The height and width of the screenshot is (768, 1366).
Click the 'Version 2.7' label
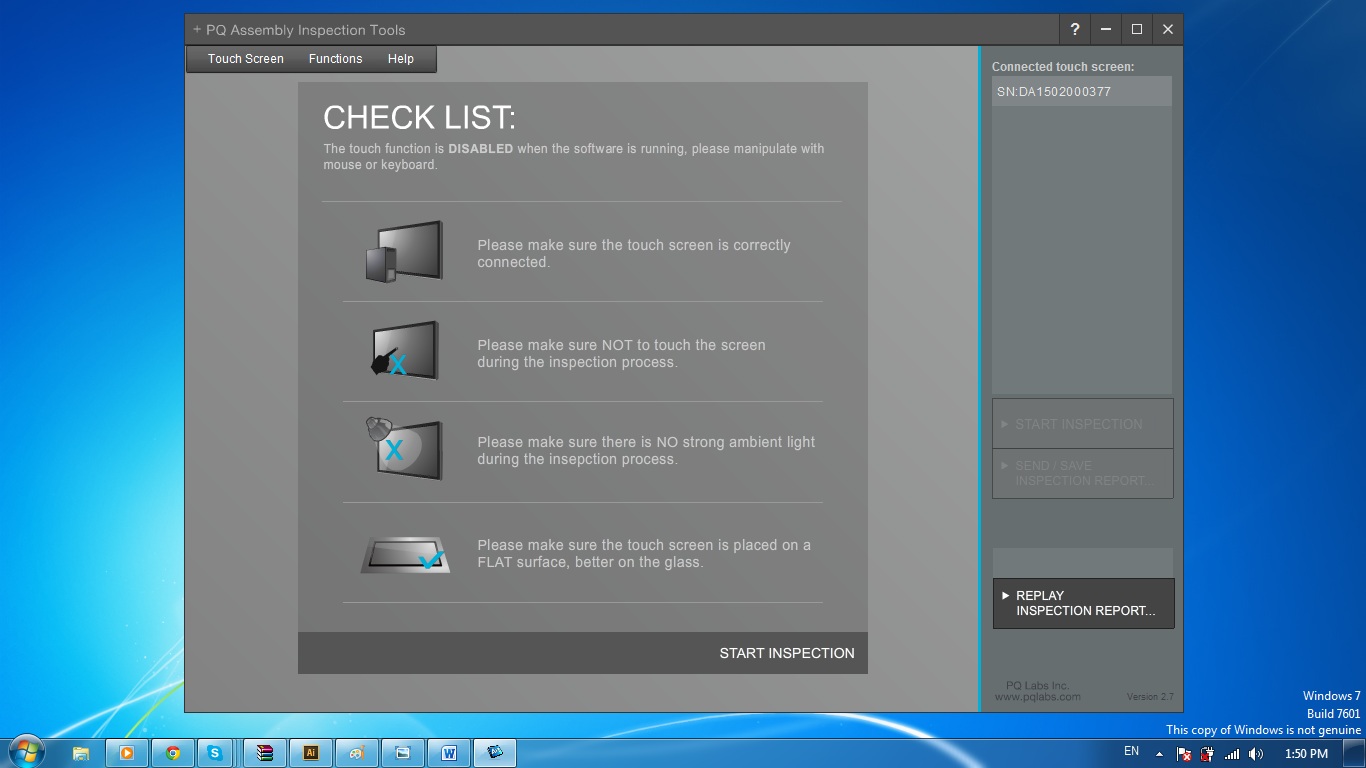tap(1150, 697)
